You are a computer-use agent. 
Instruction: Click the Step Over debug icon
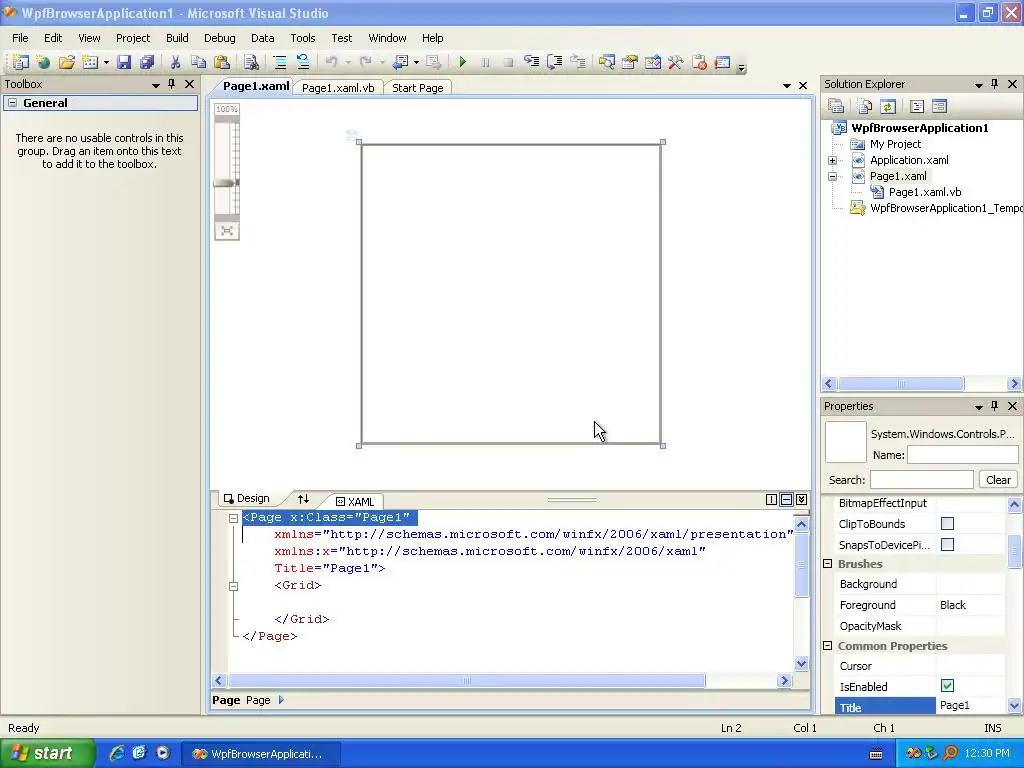pyautogui.click(x=554, y=62)
